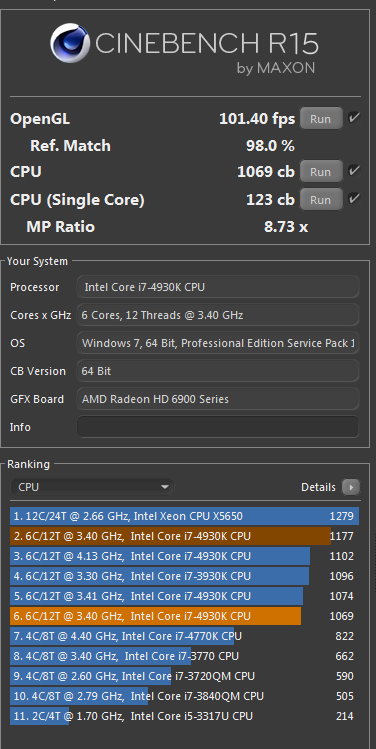
Task: Open the CPU ranking dropdown
Action: 92,487
